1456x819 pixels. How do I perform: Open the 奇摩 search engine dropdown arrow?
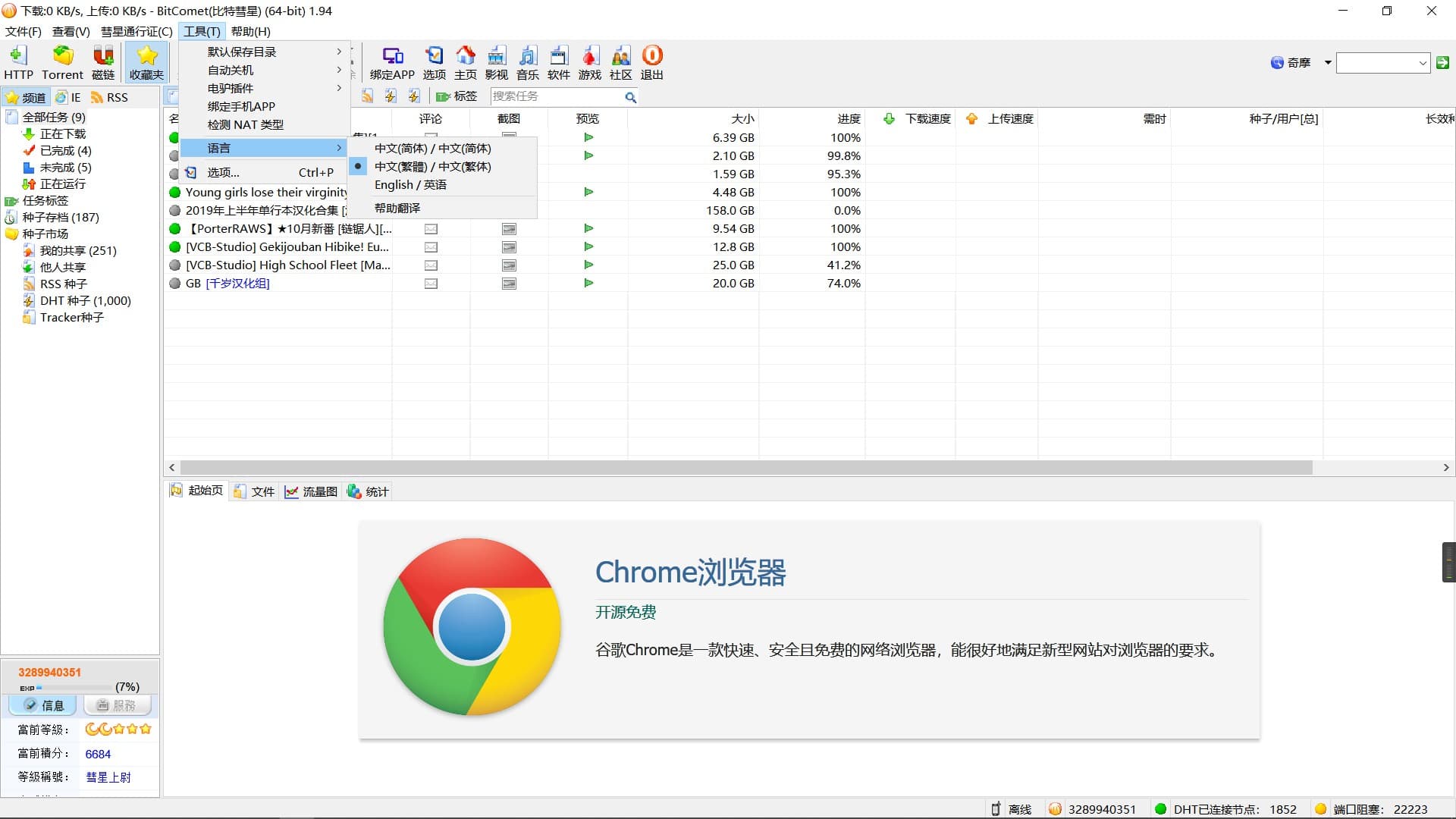coord(1327,63)
